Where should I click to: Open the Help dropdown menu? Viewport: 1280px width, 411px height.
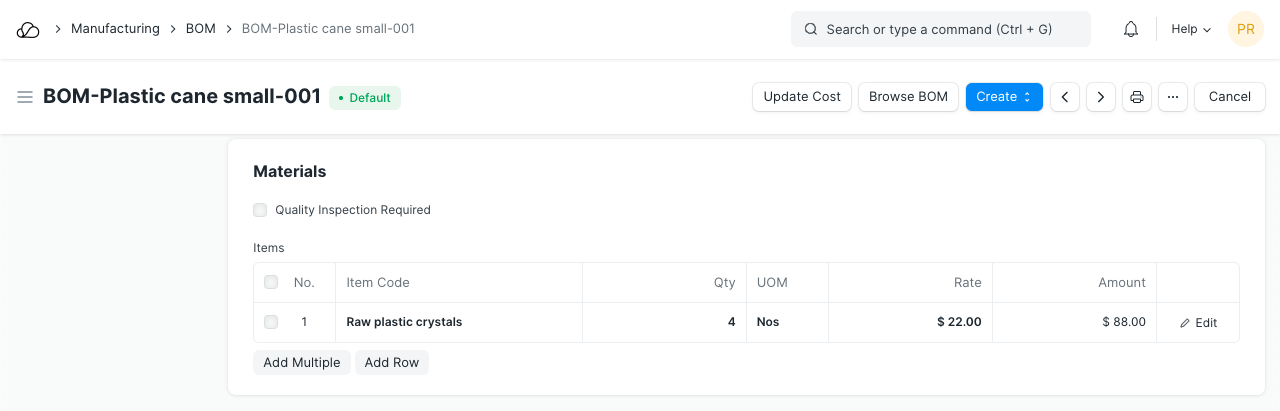click(1191, 30)
